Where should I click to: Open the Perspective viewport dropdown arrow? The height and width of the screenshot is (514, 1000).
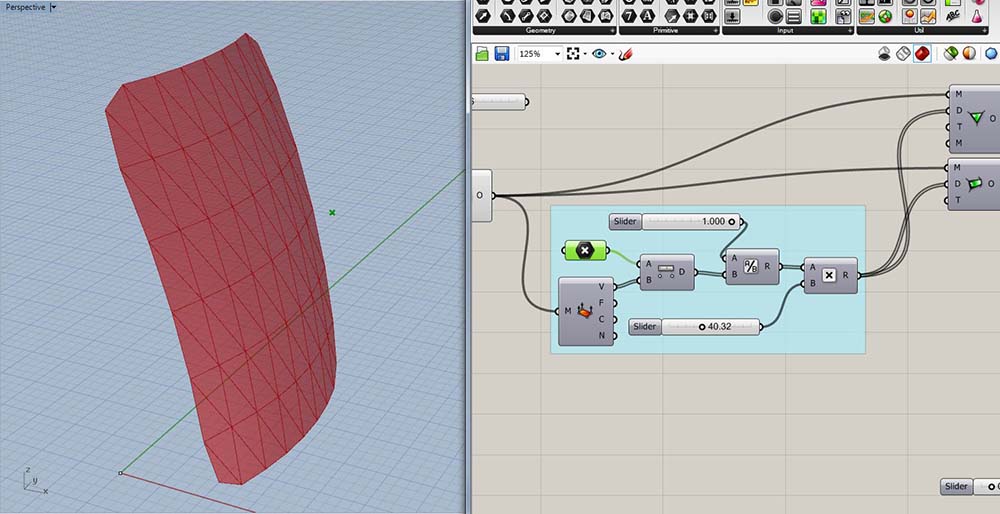[x=52, y=7]
